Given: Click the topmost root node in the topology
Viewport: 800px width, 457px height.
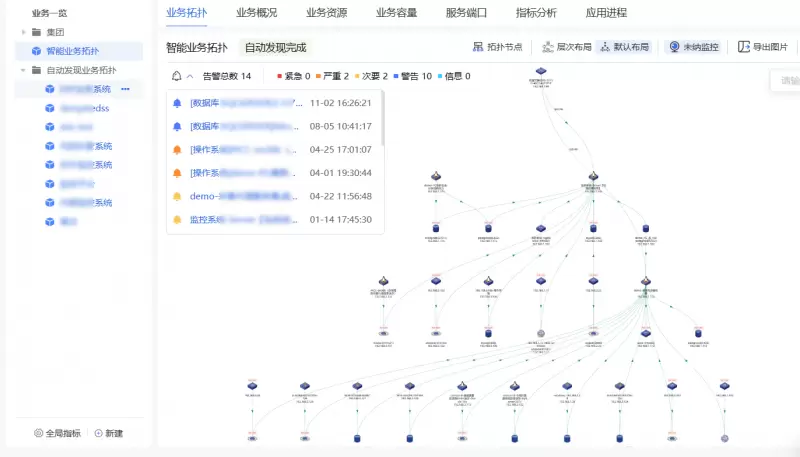Looking at the screenshot, I should 540,71.
